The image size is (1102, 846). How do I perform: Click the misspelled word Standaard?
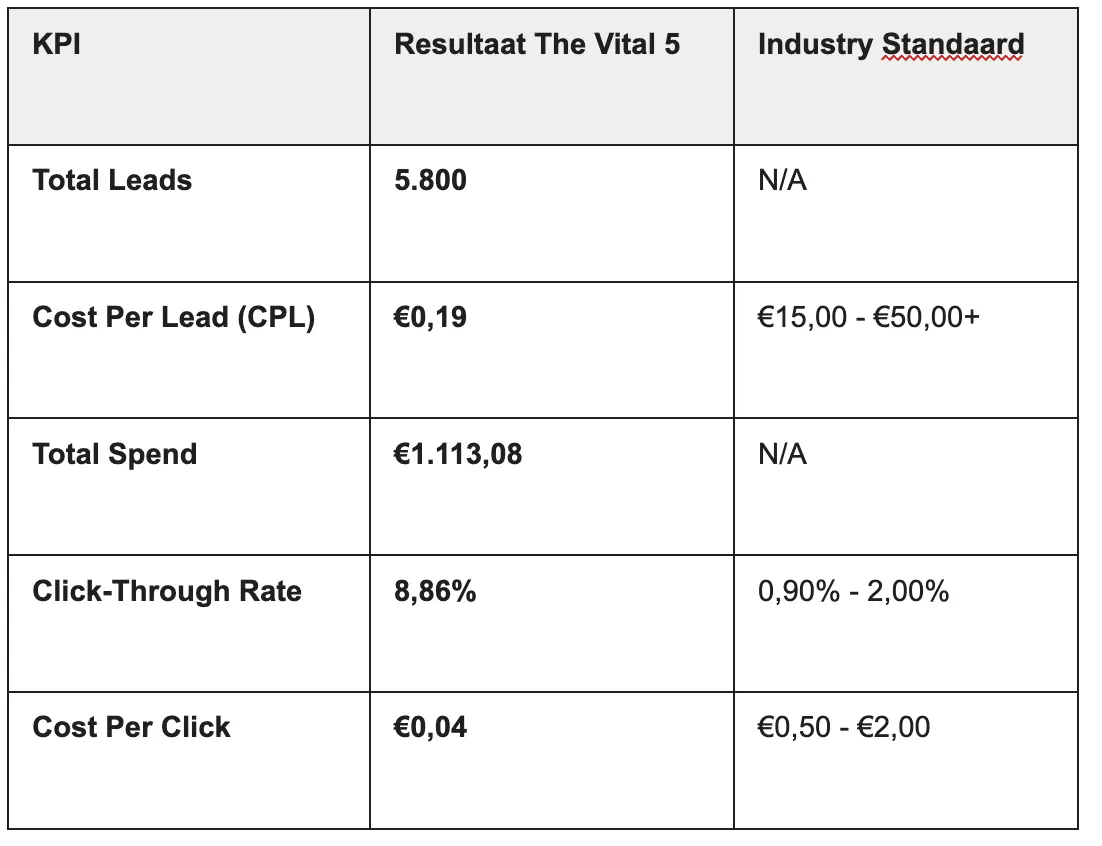[952, 44]
